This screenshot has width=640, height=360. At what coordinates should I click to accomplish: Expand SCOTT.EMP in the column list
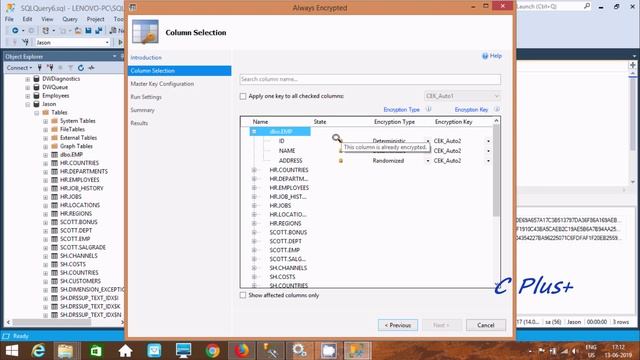pos(254,250)
